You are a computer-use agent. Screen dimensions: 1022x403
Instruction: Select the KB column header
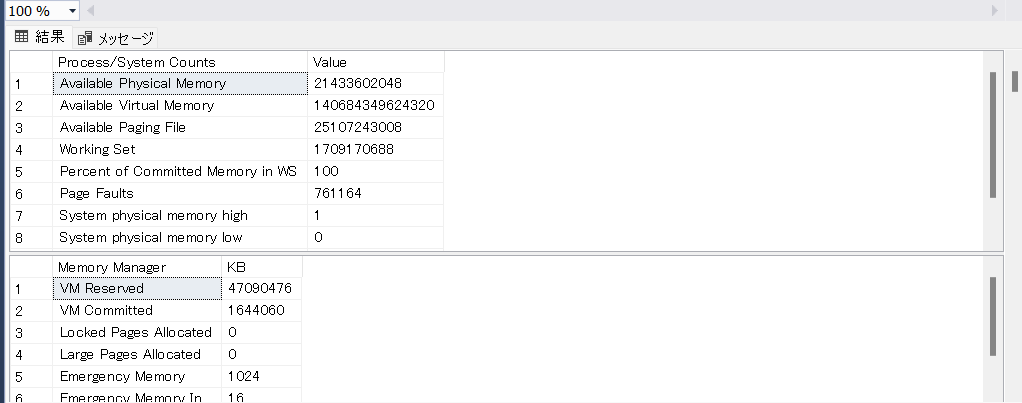pyautogui.click(x=262, y=267)
